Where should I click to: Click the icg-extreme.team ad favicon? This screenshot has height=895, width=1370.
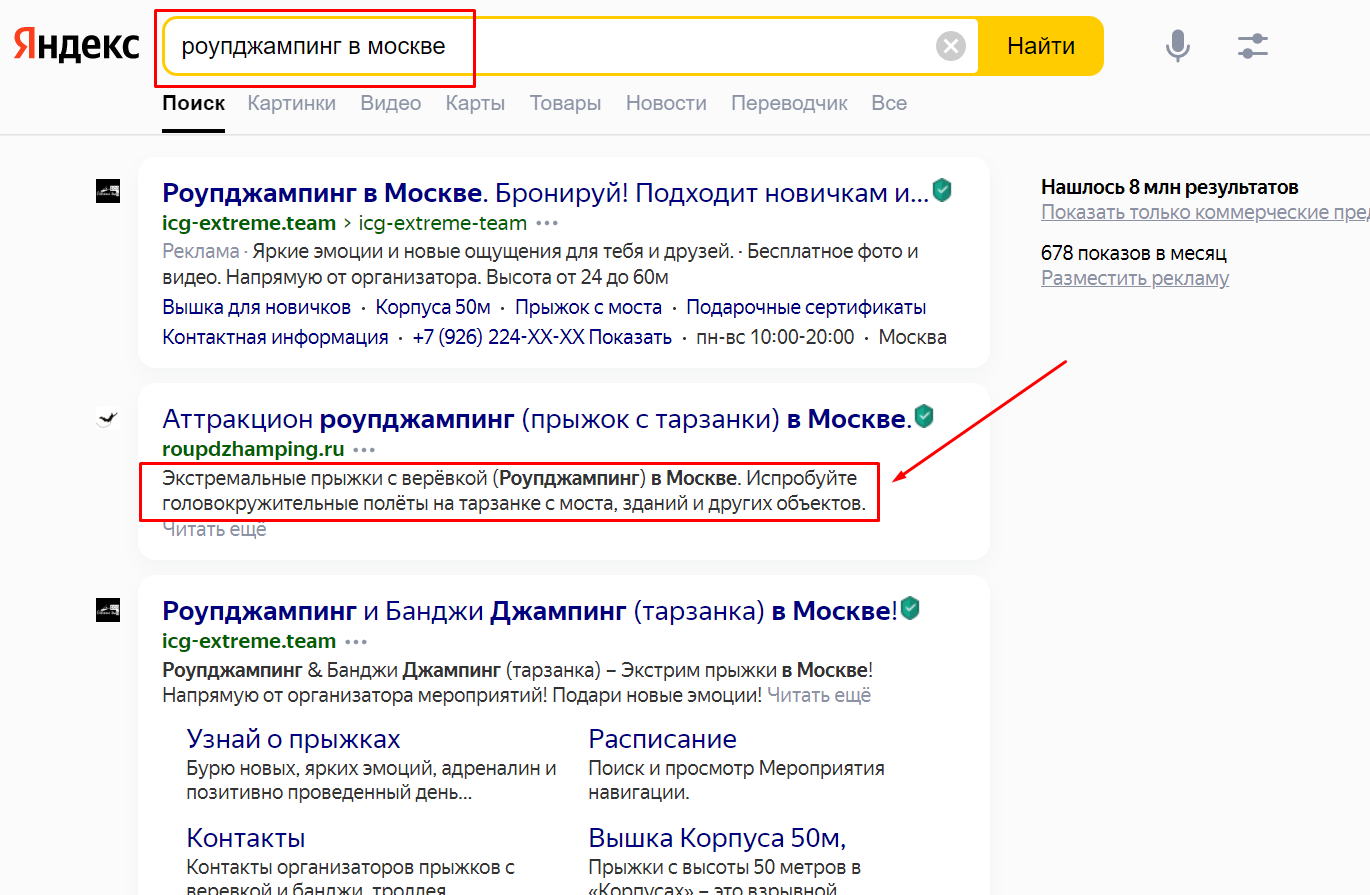108,192
